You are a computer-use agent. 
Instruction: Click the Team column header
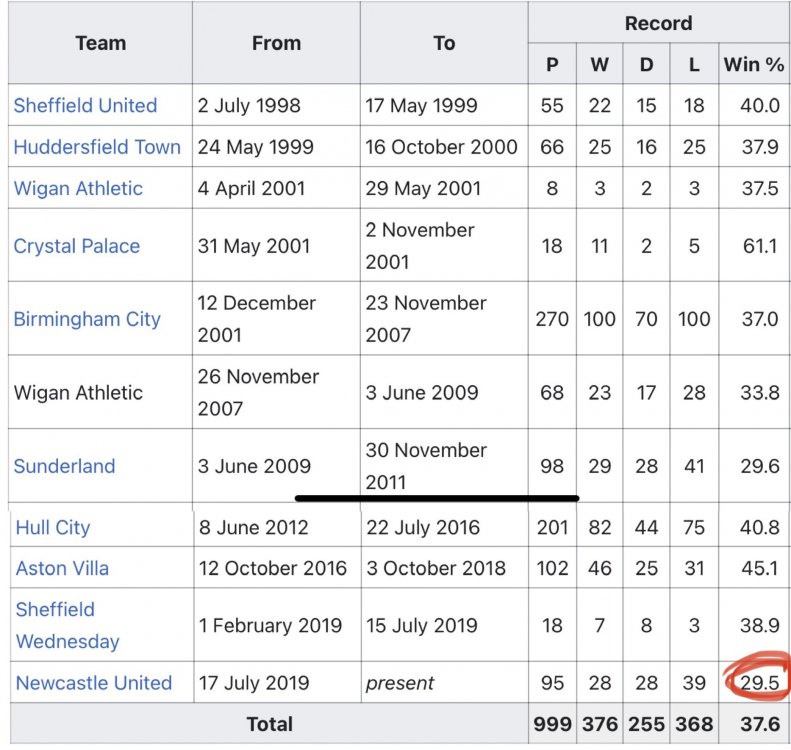[100, 43]
